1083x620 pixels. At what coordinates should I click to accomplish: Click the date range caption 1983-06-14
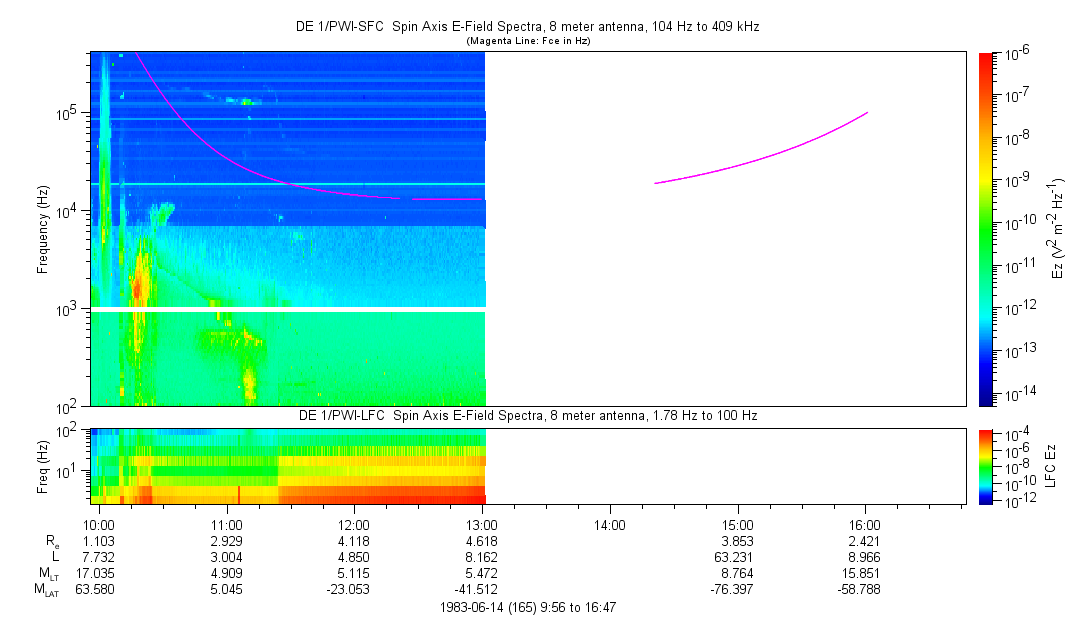click(x=528, y=608)
